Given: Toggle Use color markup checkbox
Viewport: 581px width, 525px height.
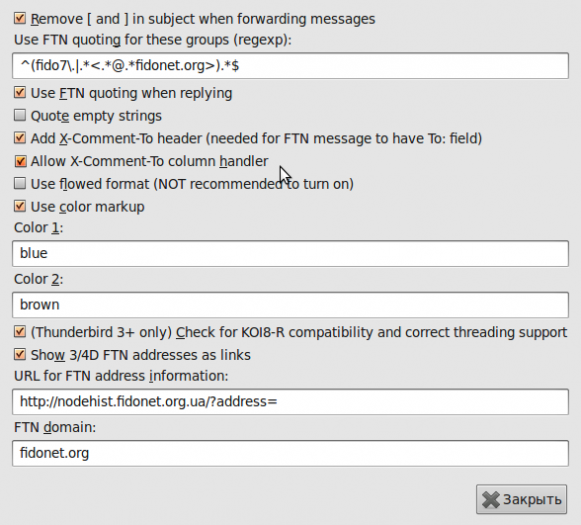Looking at the screenshot, I should [20, 206].
